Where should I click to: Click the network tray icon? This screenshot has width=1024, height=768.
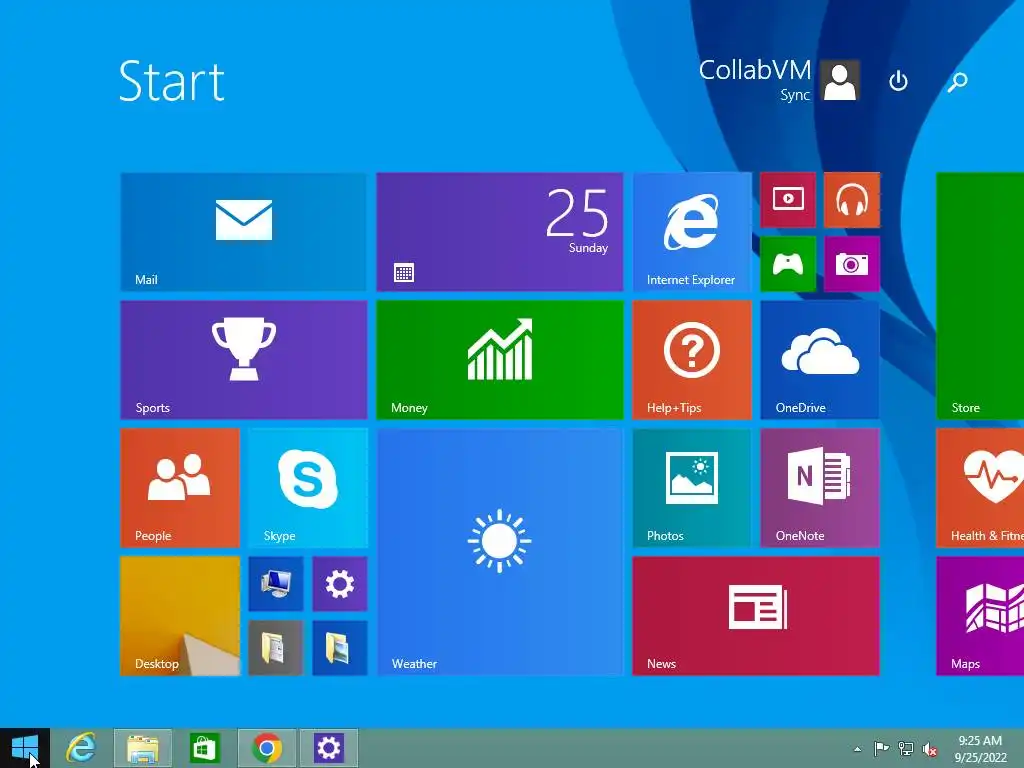(906, 749)
